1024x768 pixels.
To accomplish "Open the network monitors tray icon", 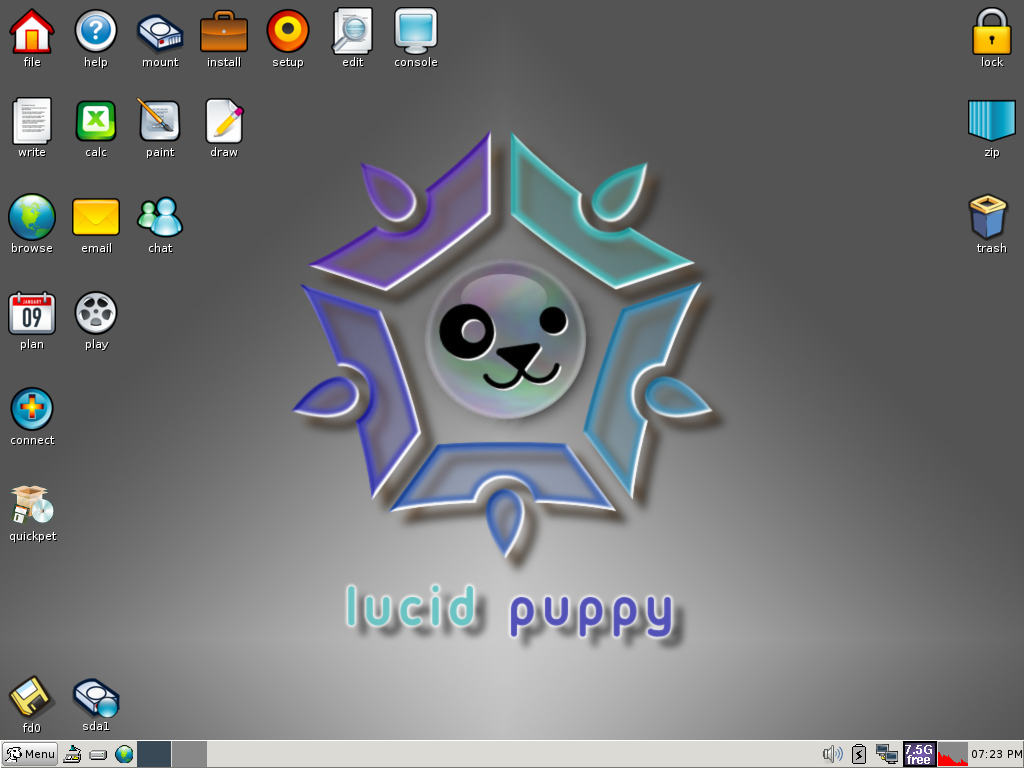I will [886, 754].
